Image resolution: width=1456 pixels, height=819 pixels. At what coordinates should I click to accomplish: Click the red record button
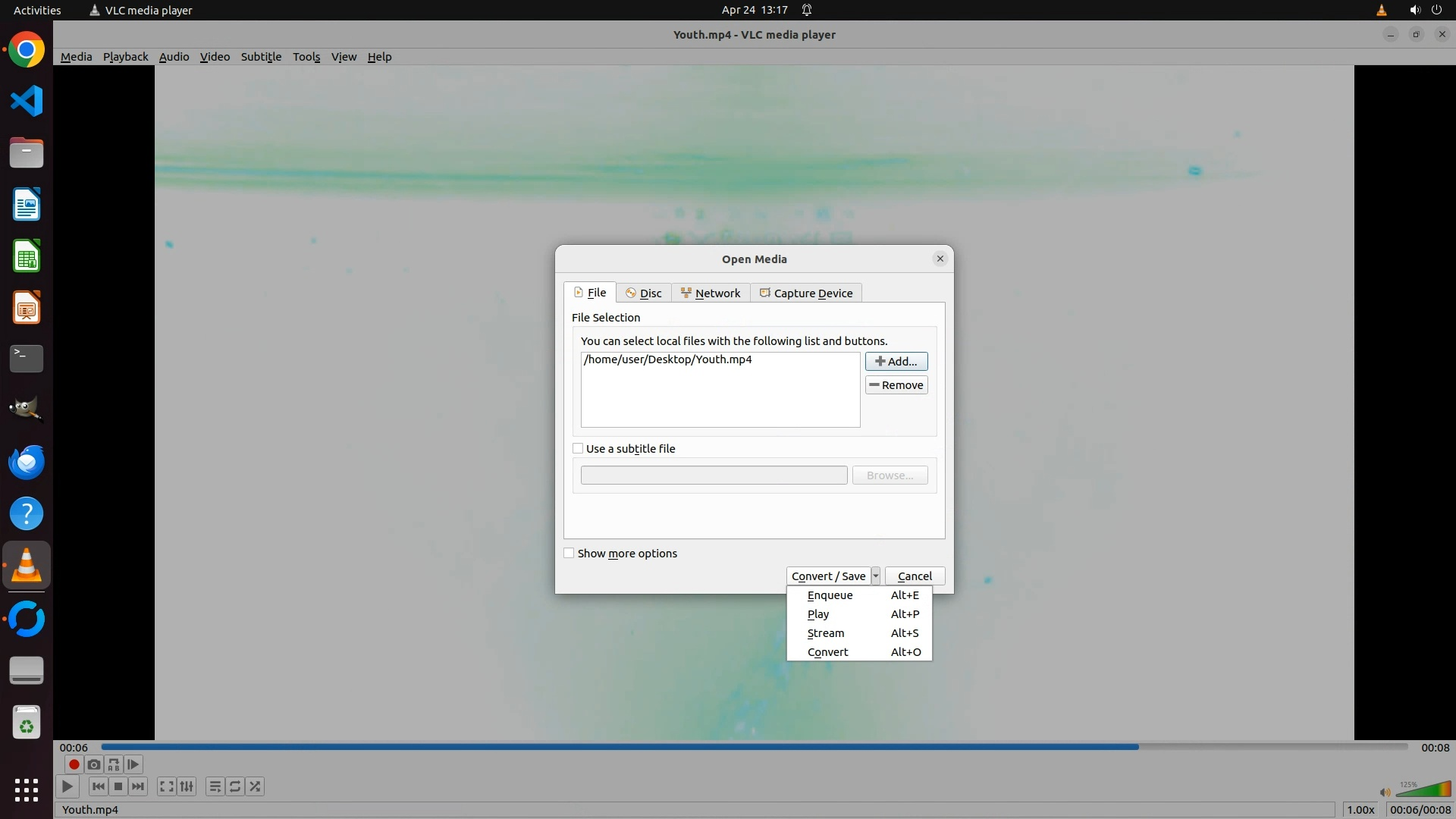pos(74,764)
